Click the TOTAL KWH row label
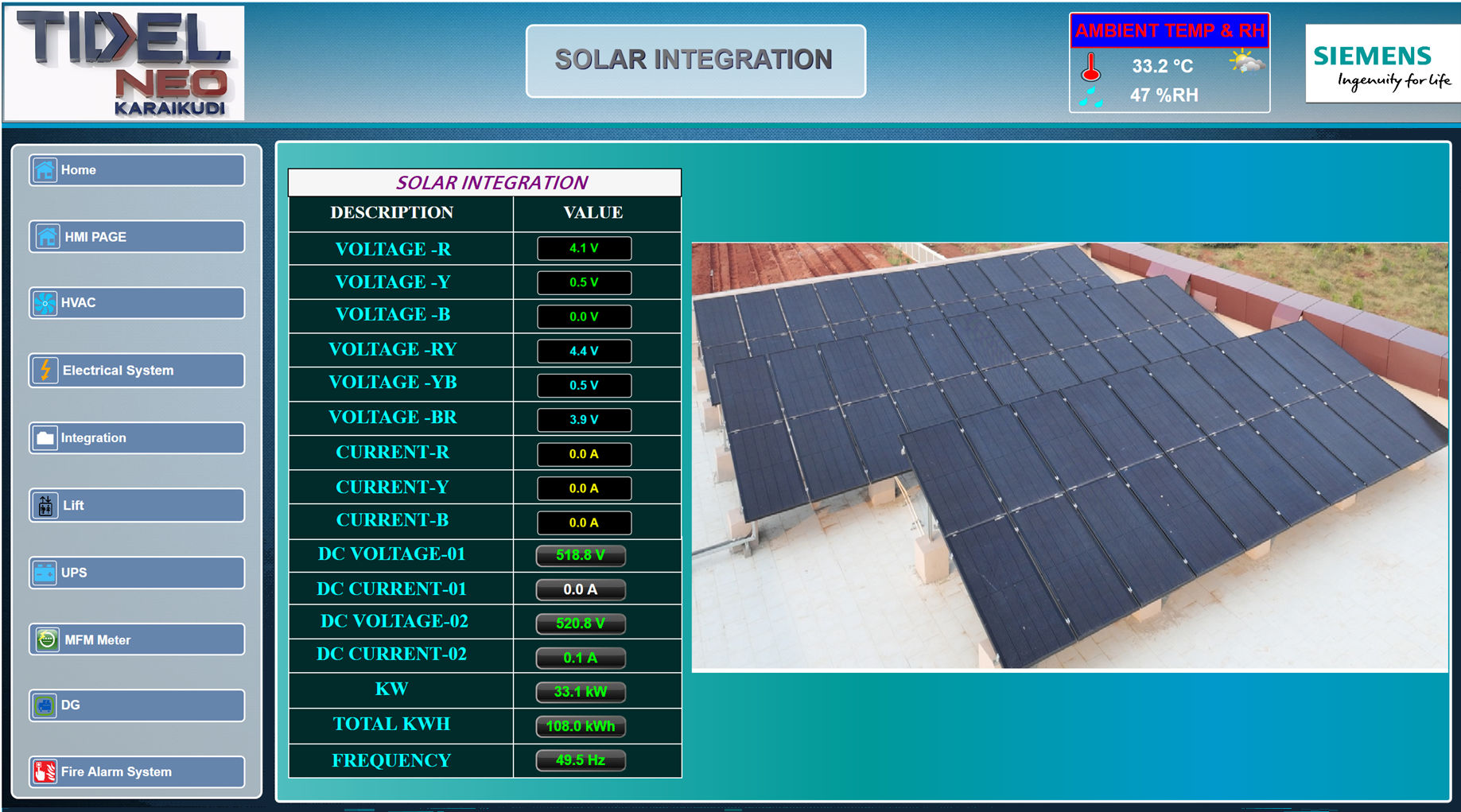Image resolution: width=1461 pixels, height=812 pixels. 392,724
